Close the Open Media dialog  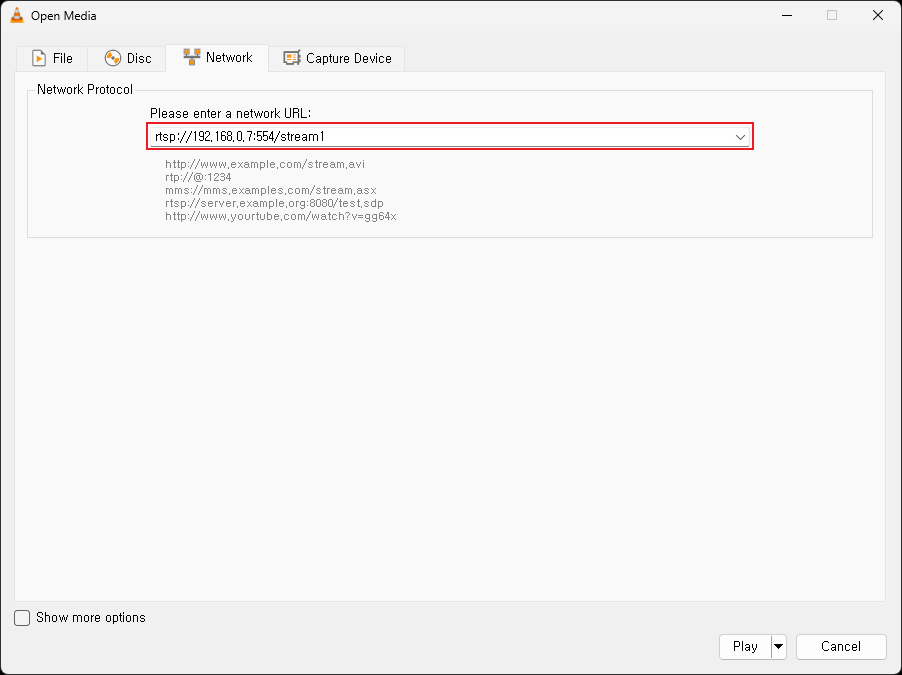(x=877, y=16)
